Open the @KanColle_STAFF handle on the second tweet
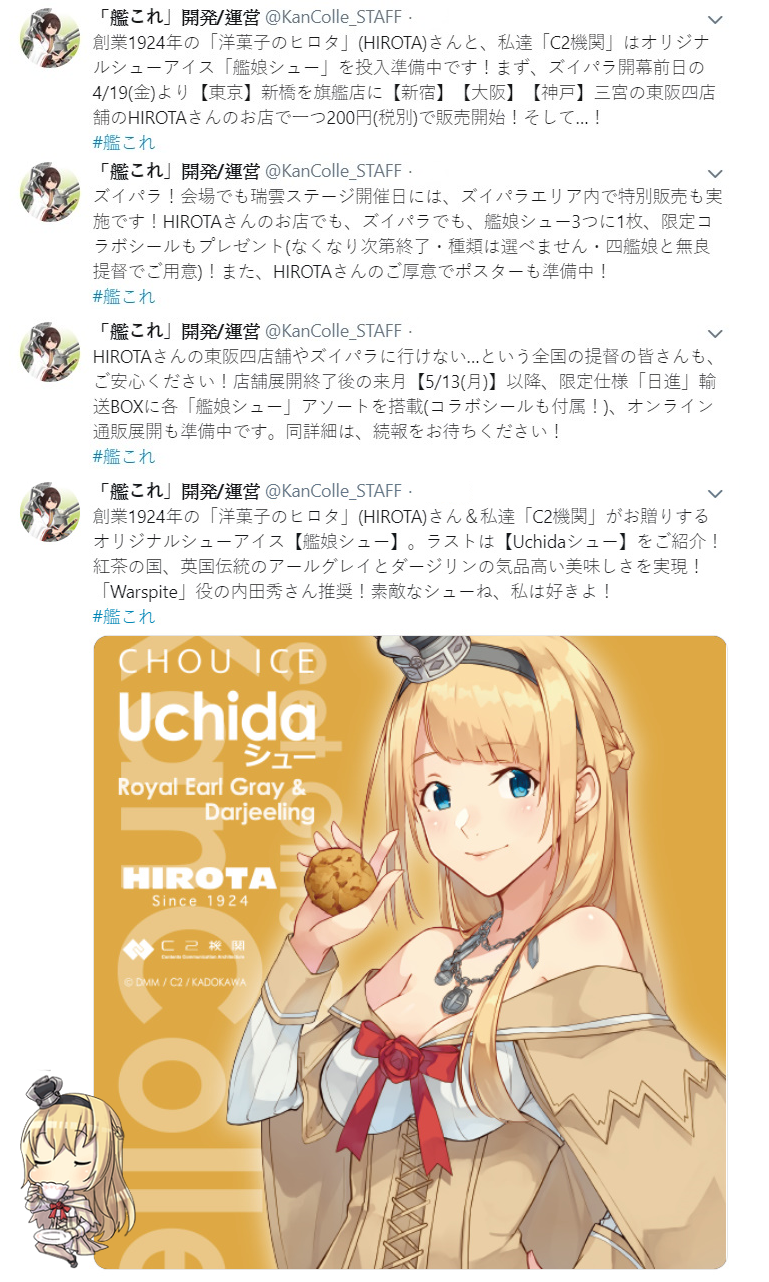Viewport: 769px width, 1282px height. 334,170
